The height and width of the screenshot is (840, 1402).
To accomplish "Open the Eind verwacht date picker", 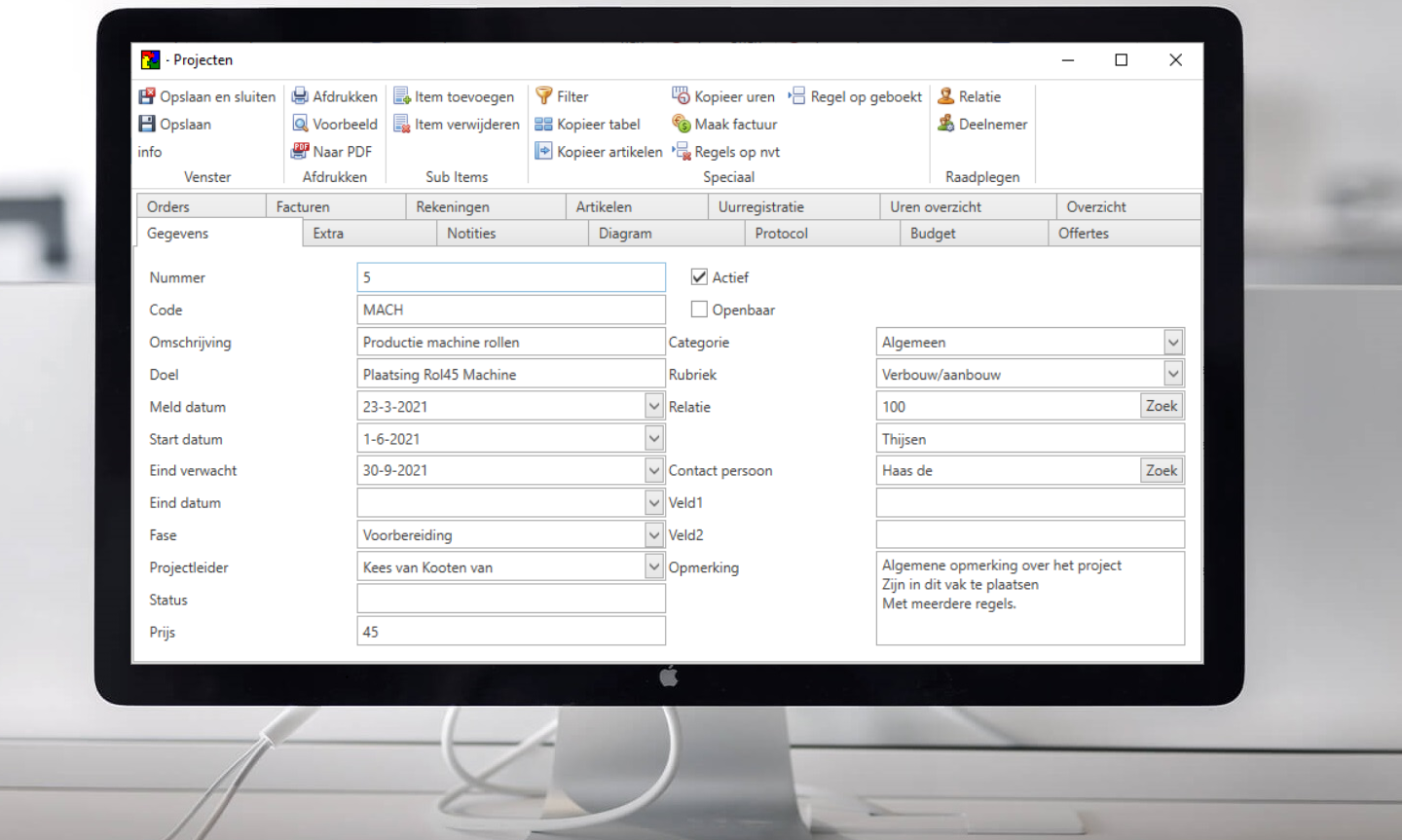I will (654, 470).
